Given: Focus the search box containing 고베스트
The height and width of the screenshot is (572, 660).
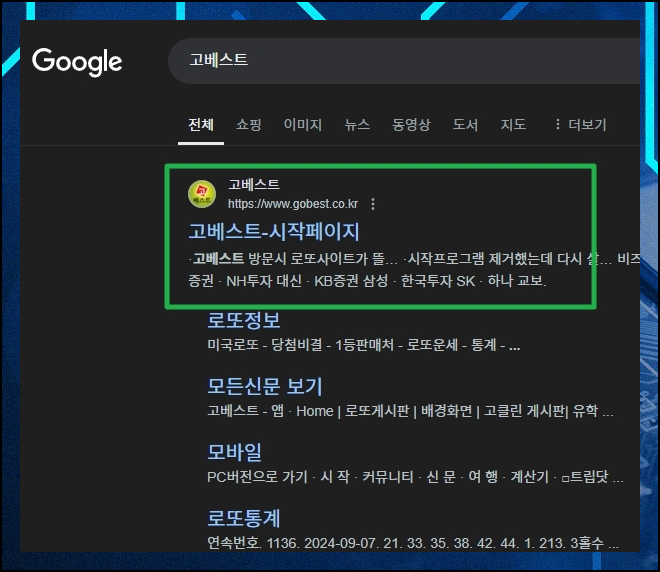Looking at the screenshot, I should [x=404, y=61].
